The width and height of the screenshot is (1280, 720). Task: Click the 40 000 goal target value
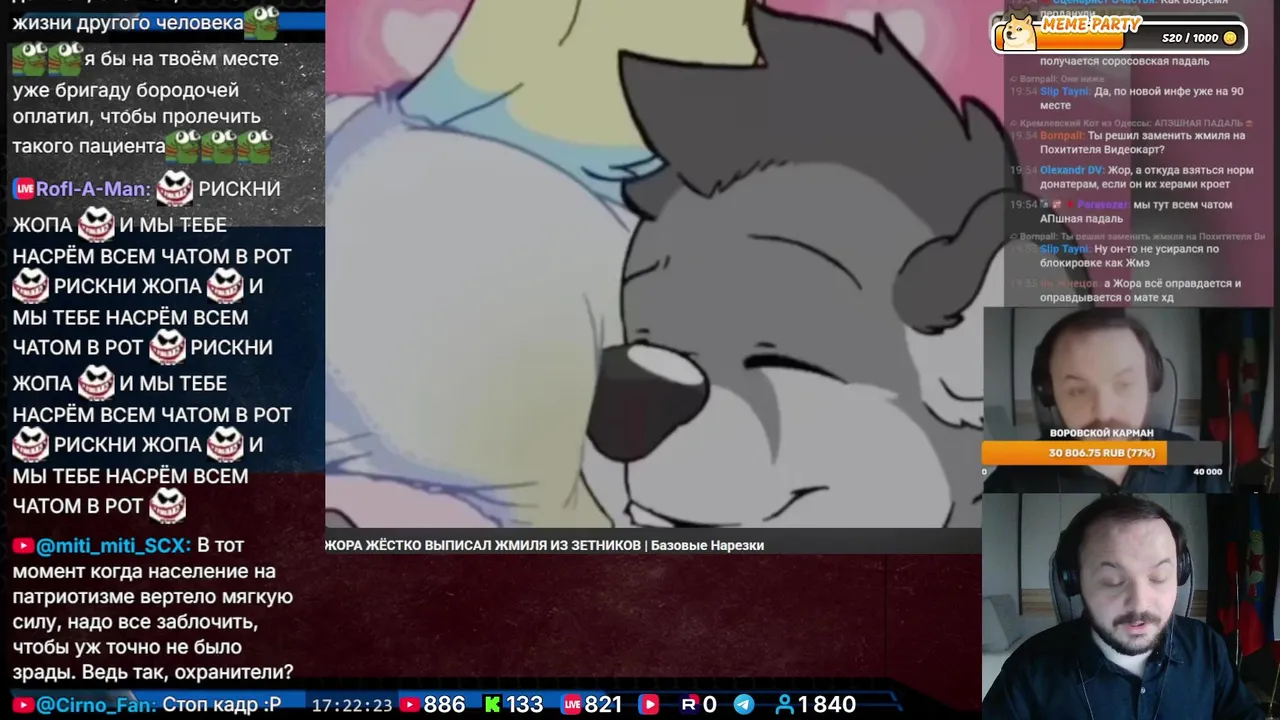1207,472
